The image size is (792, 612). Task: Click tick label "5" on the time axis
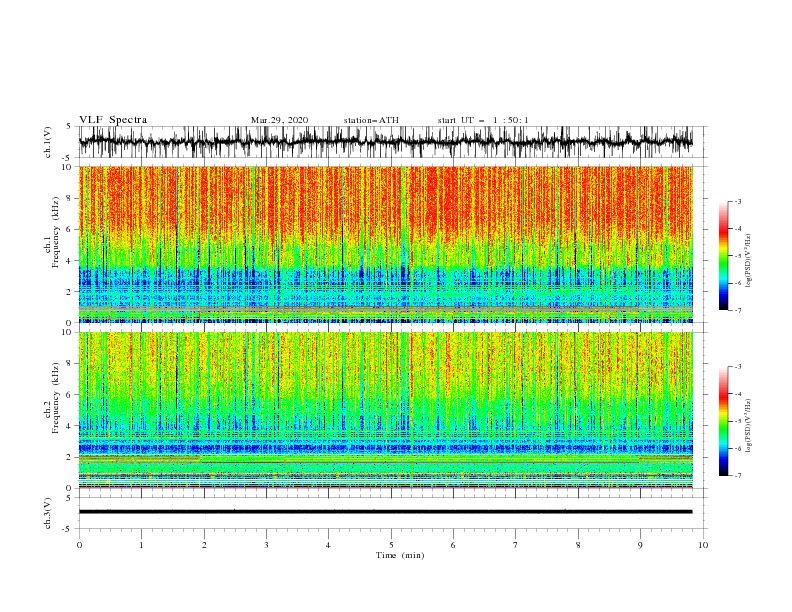tap(391, 545)
